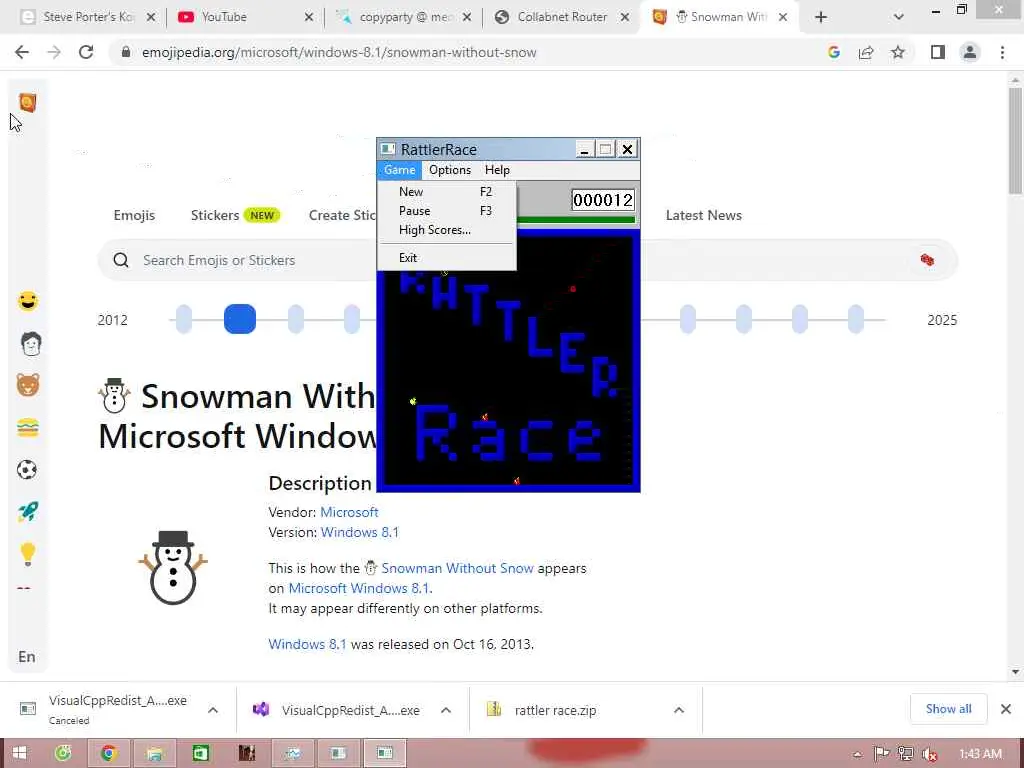The height and width of the screenshot is (768, 1024).
Task: Switch to the copyparty tab
Action: [x=405, y=17]
